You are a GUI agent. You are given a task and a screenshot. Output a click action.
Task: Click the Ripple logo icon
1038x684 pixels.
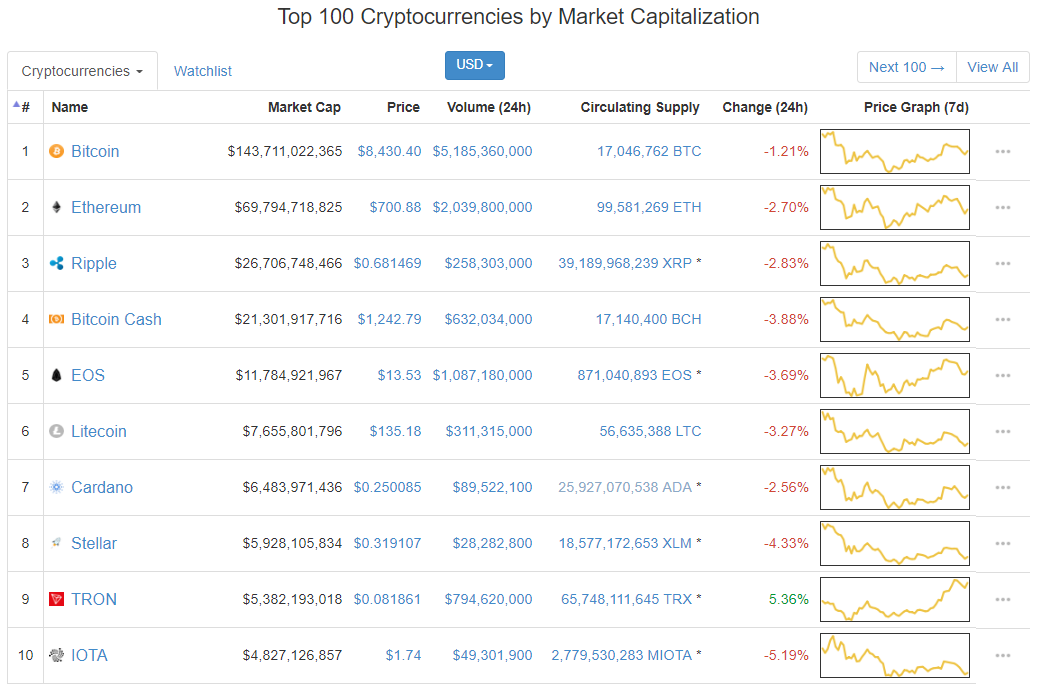[x=56, y=264]
